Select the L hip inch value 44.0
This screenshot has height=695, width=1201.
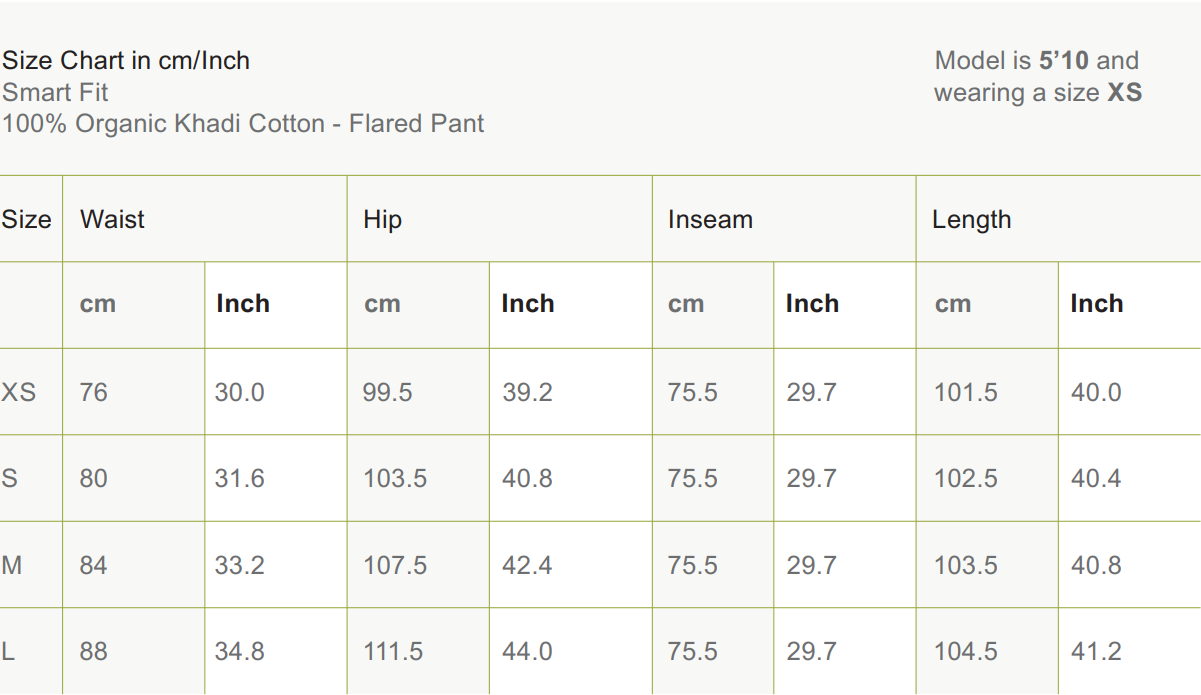click(x=527, y=652)
